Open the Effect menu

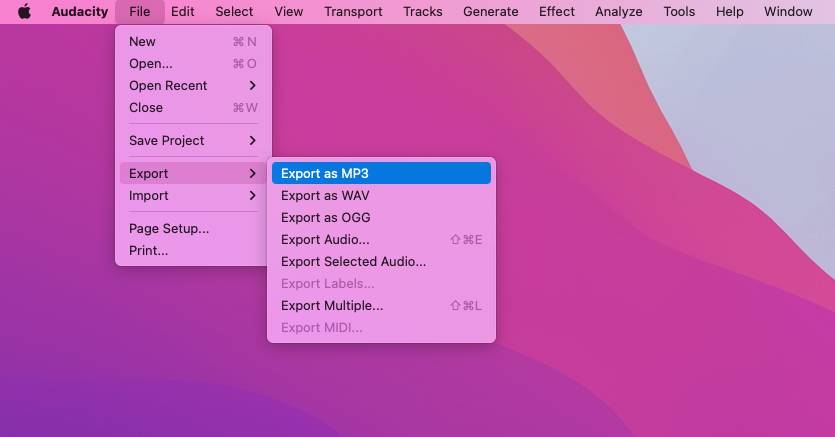(x=557, y=12)
